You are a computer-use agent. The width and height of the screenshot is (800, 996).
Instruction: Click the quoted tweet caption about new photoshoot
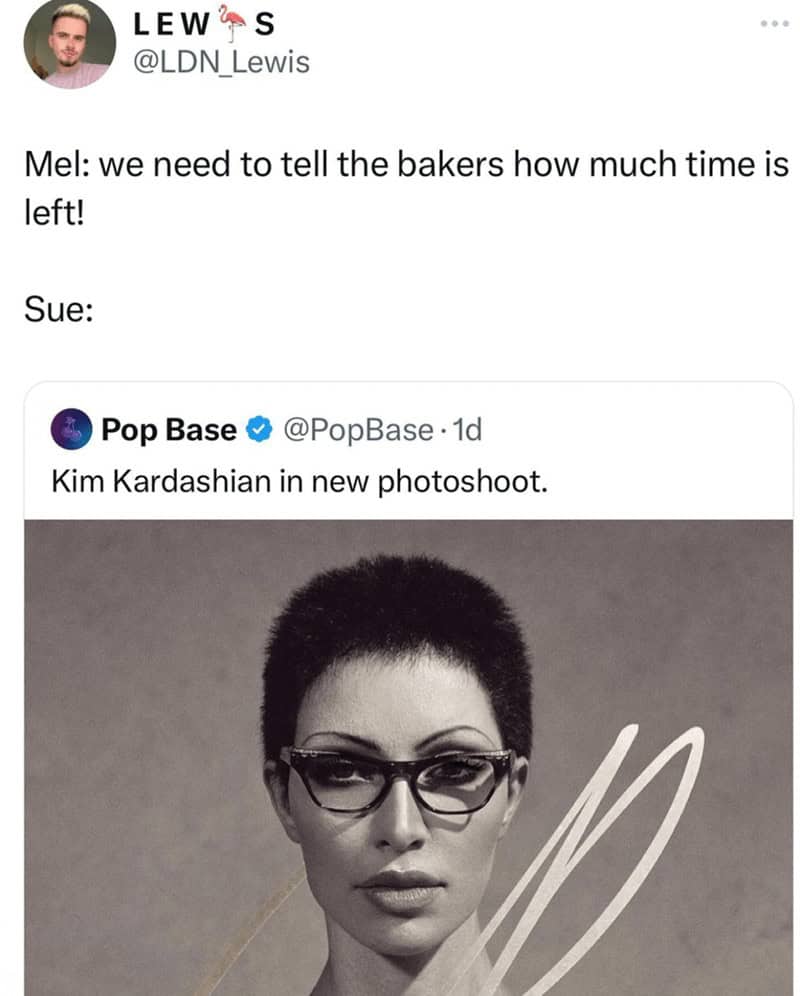click(300, 481)
